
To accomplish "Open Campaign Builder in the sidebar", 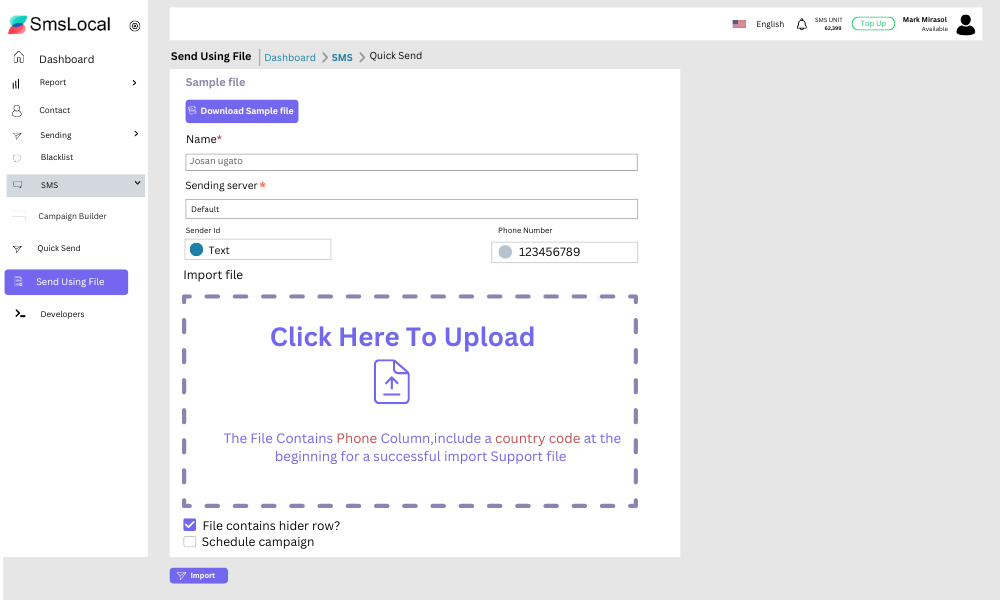I will pyautogui.click(x=72, y=216).
